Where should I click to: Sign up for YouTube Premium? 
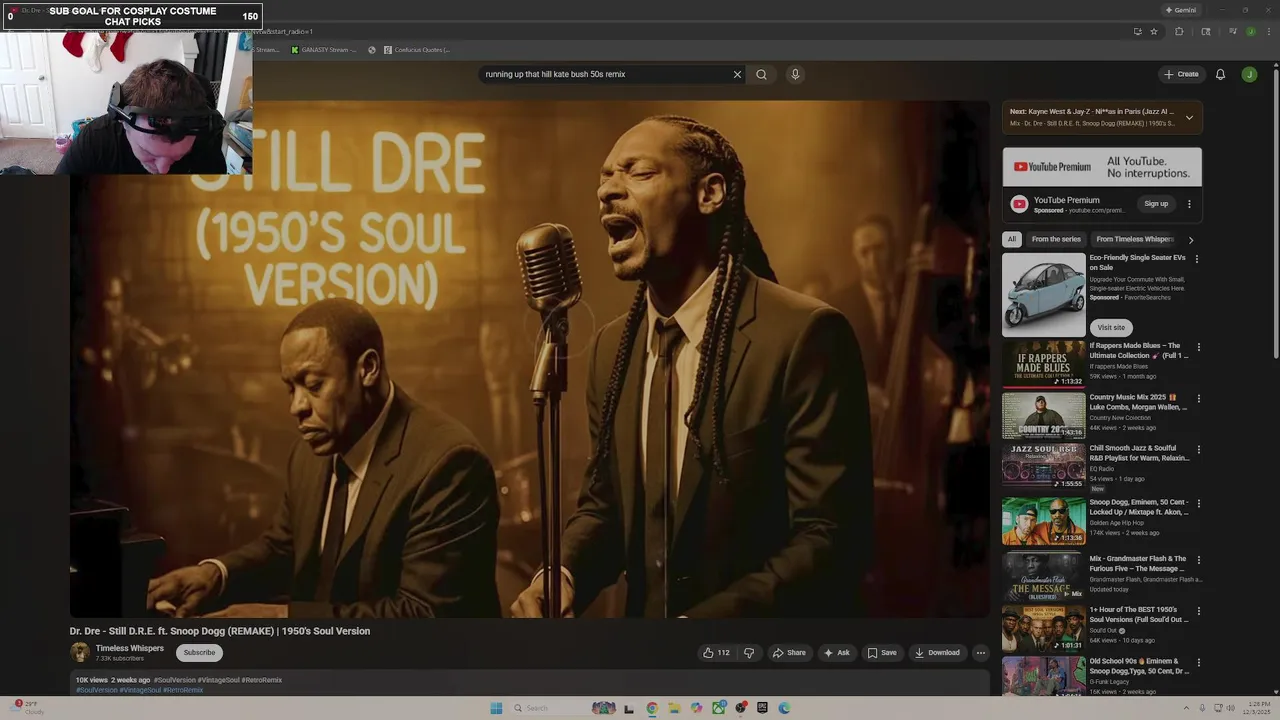(x=1156, y=204)
